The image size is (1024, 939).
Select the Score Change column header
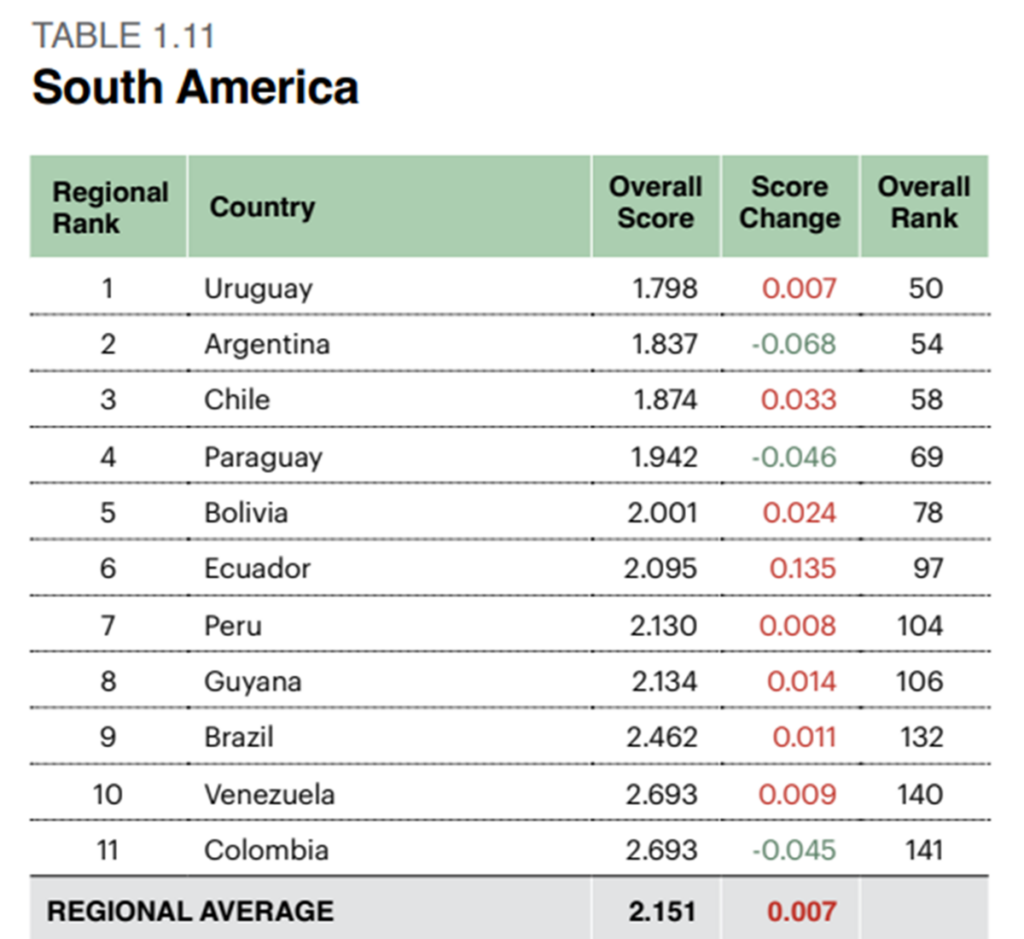tap(790, 202)
